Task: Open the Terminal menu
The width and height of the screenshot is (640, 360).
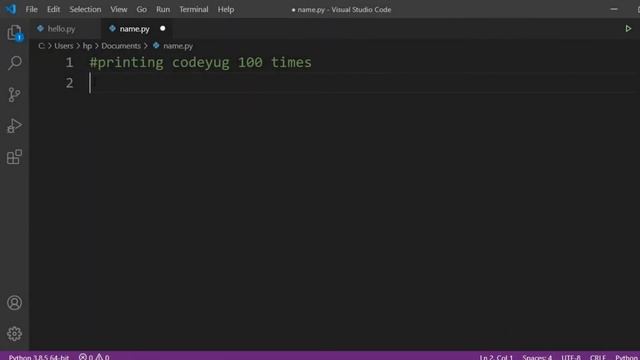Action: pyautogui.click(x=194, y=9)
